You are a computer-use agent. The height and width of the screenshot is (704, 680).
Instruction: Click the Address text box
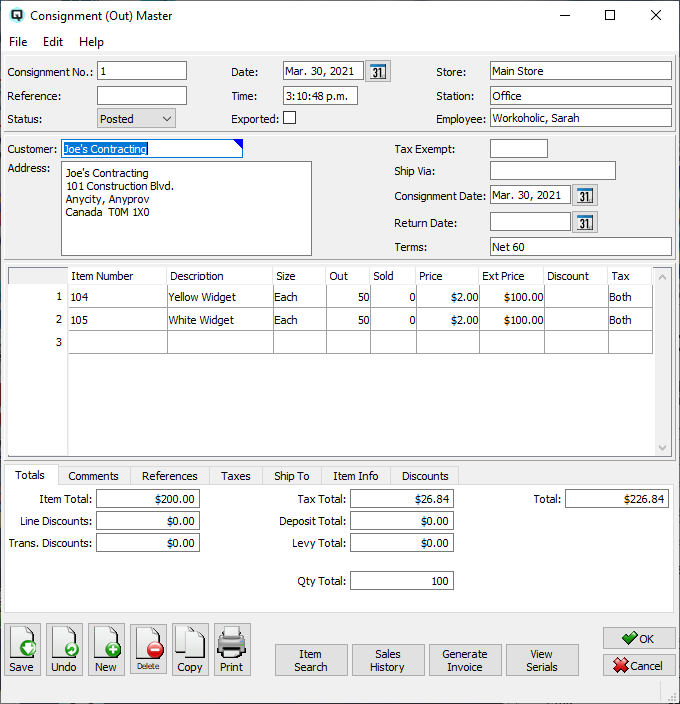186,208
